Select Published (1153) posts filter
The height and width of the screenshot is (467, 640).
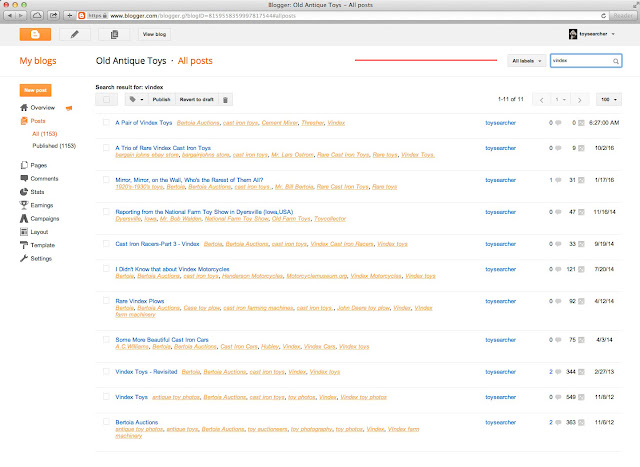(54, 146)
